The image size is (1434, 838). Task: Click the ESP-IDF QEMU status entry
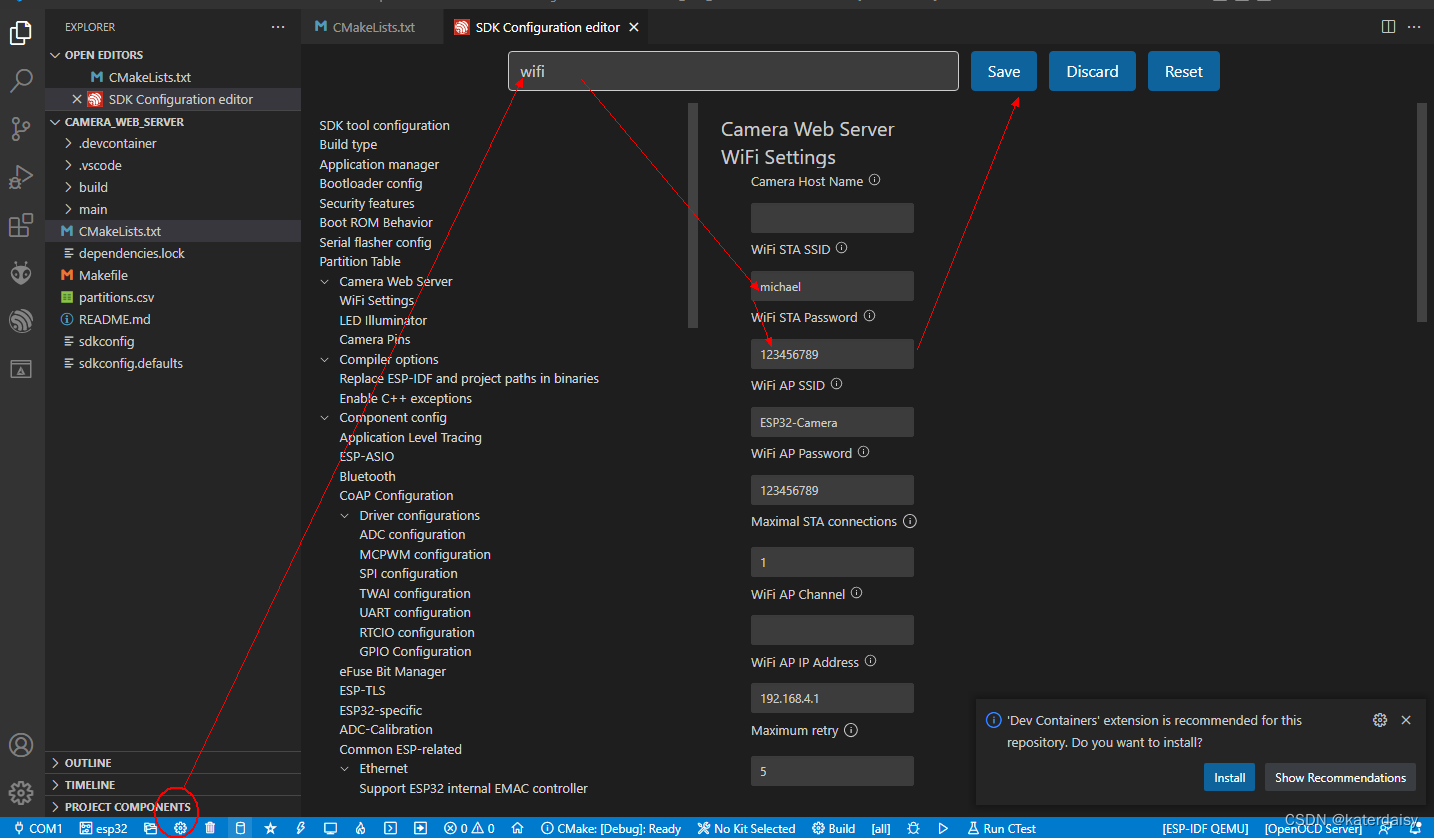tap(1205, 828)
